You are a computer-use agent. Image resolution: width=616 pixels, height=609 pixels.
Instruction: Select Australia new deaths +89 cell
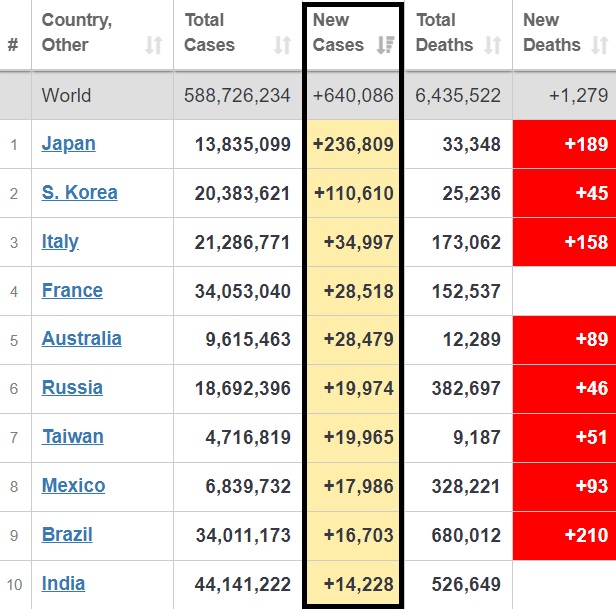(x=564, y=340)
